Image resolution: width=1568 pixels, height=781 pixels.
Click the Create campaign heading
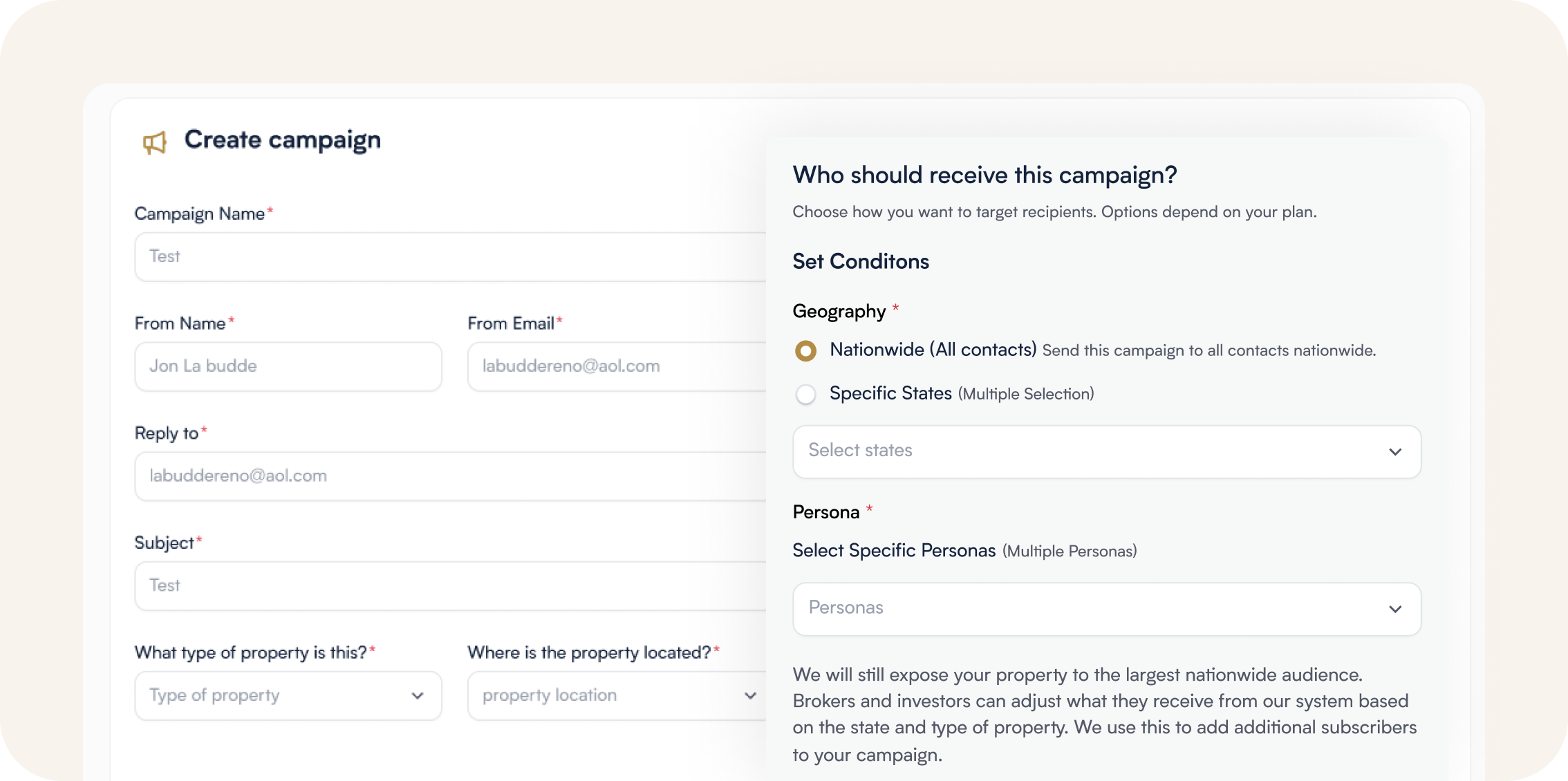pos(282,140)
